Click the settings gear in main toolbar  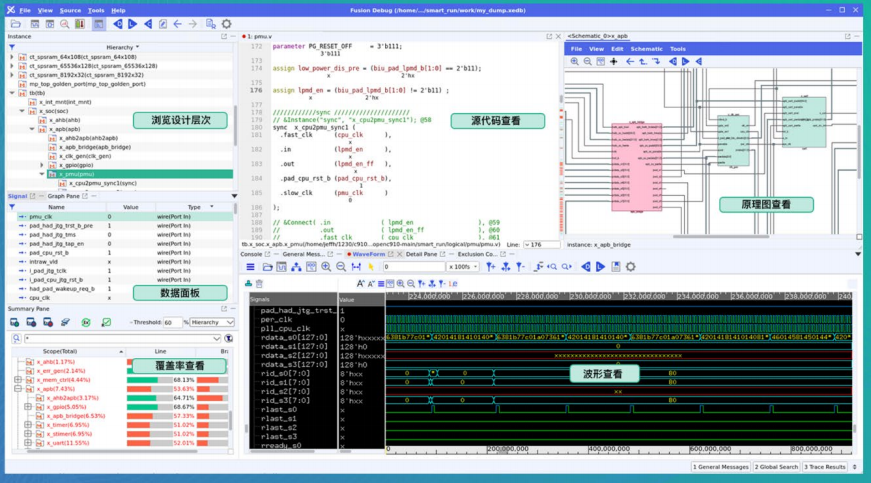pos(226,24)
